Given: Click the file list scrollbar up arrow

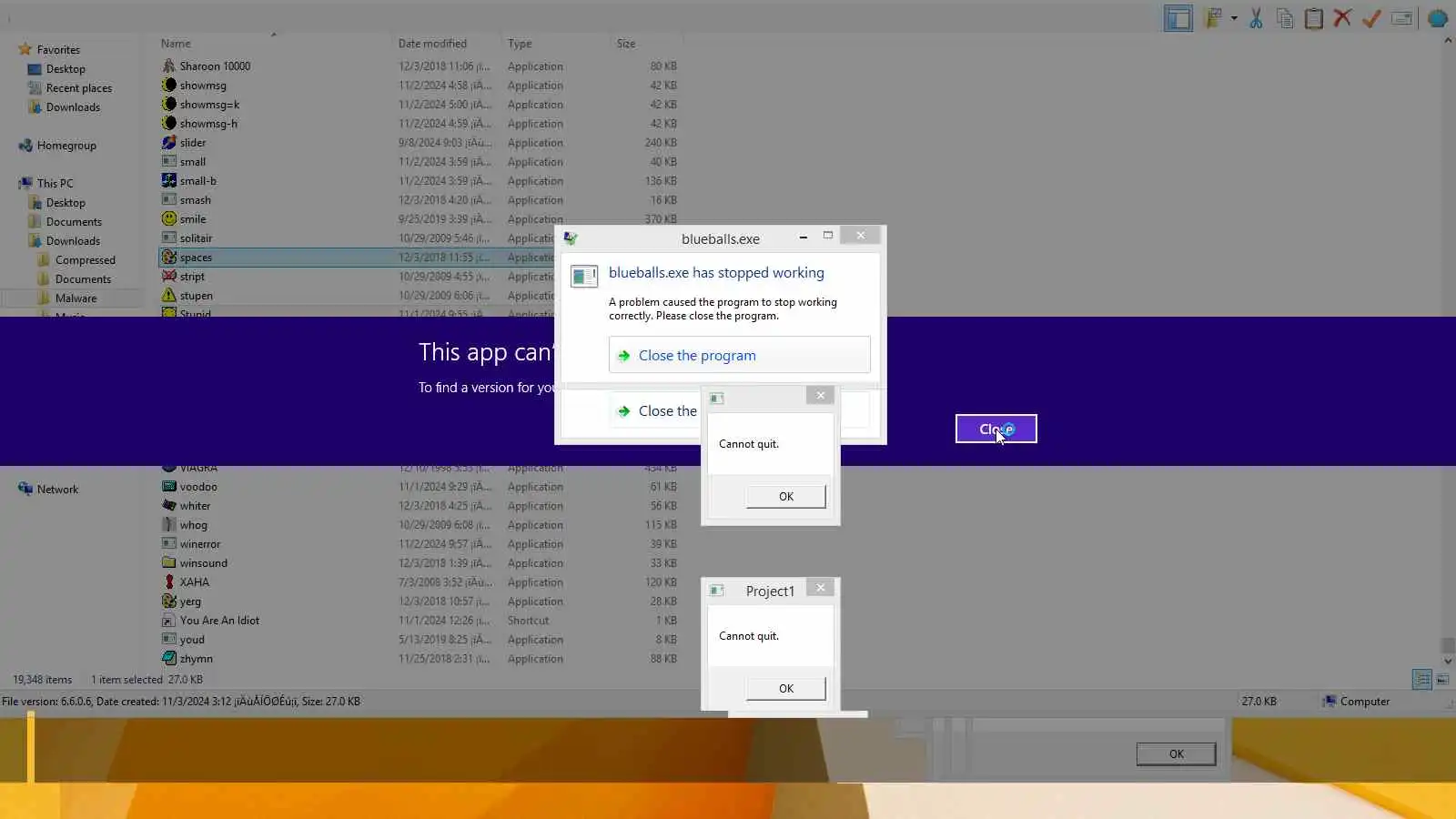Looking at the screenshot, I should (1448, 41).
